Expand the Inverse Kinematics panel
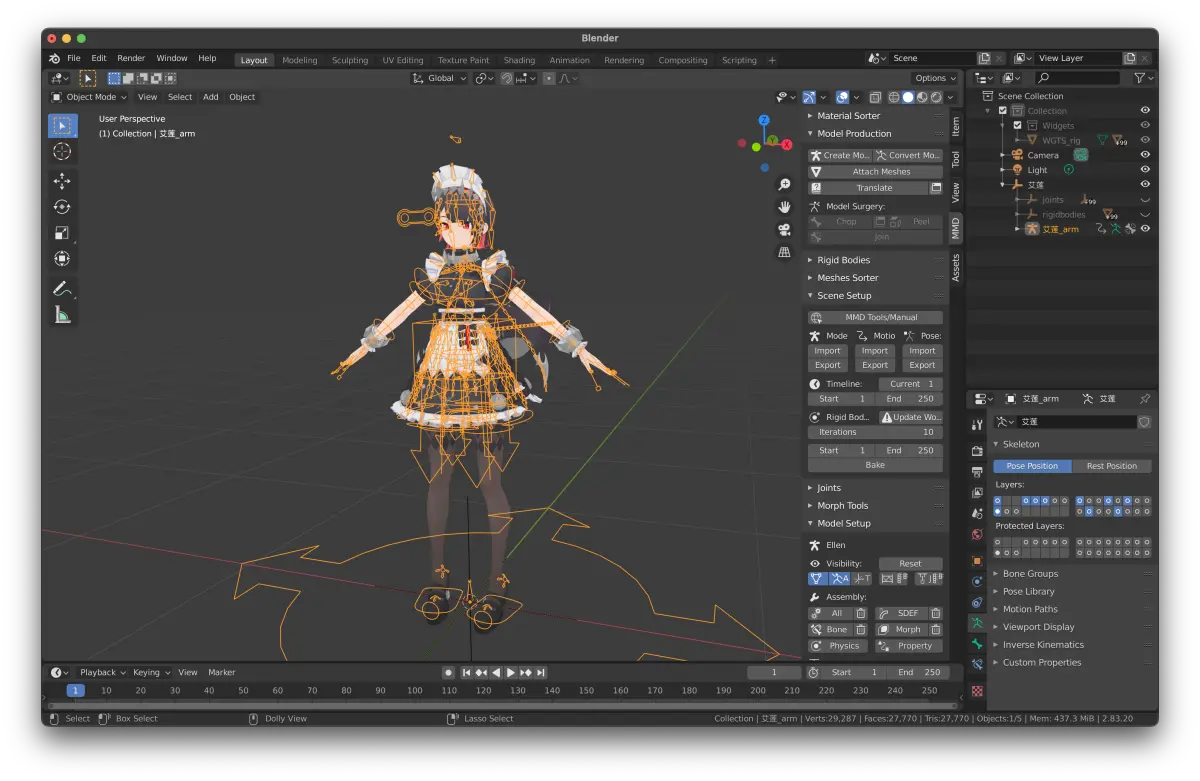The height and width of the screenshot is (781, 1200). click(1043, 645)
